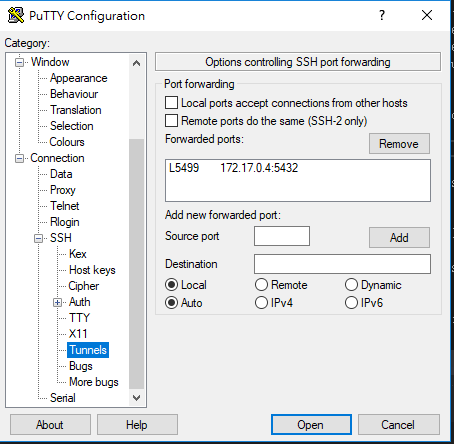Click the question mark help icon
The height and width of the screenshot is (444, 454).
[382, 15]
